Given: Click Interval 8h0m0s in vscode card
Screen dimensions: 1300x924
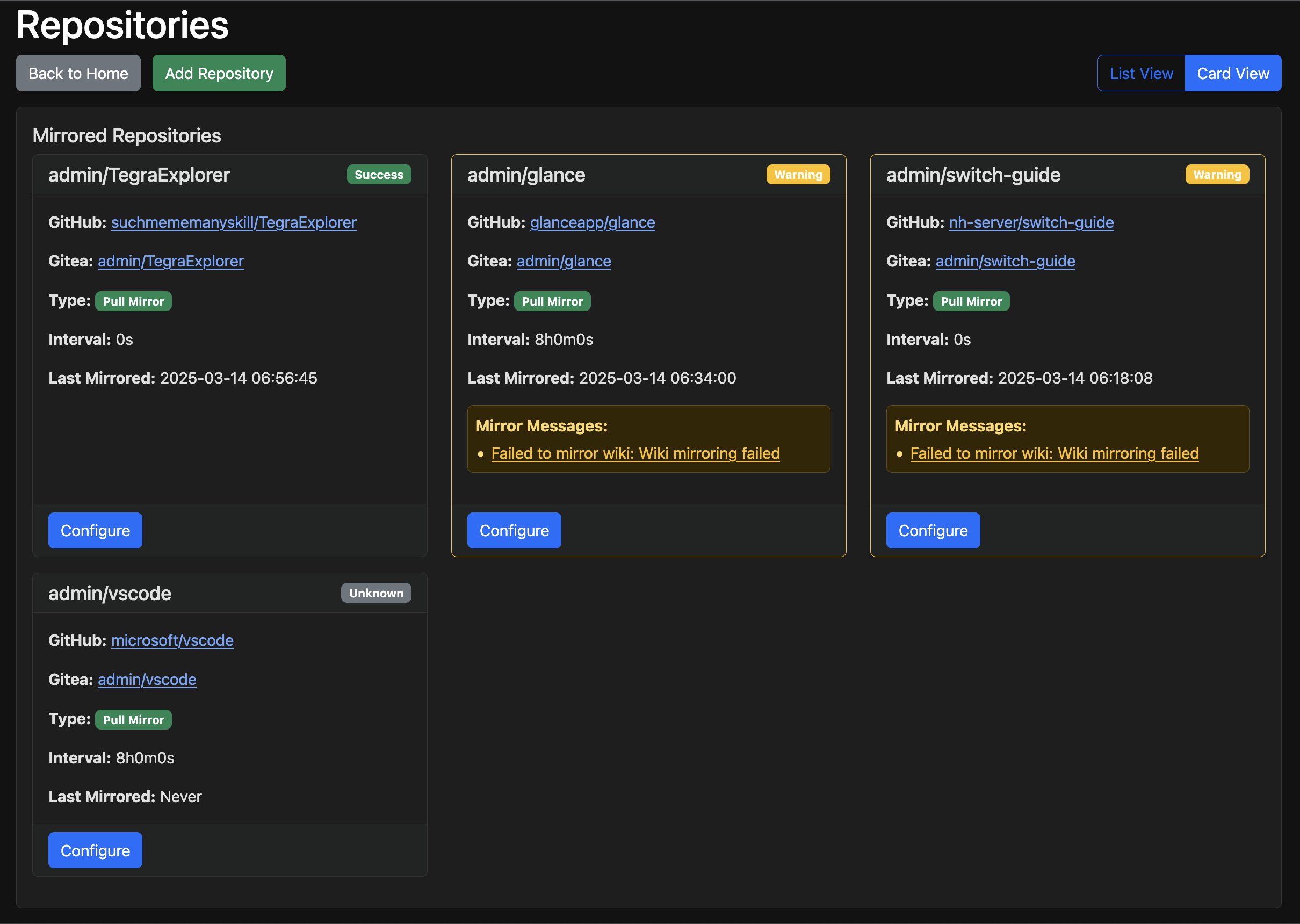Looking at the screenshot, I should 111,758.
